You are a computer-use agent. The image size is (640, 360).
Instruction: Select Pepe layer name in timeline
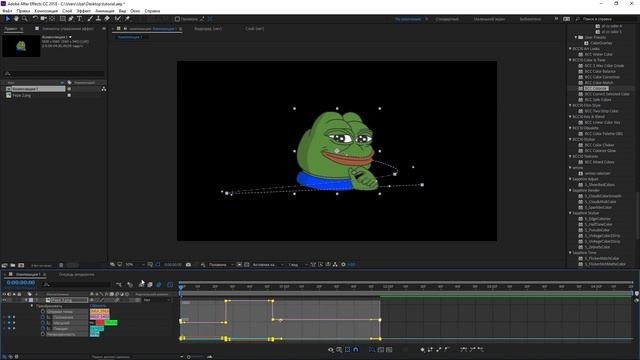coord(69,300)
